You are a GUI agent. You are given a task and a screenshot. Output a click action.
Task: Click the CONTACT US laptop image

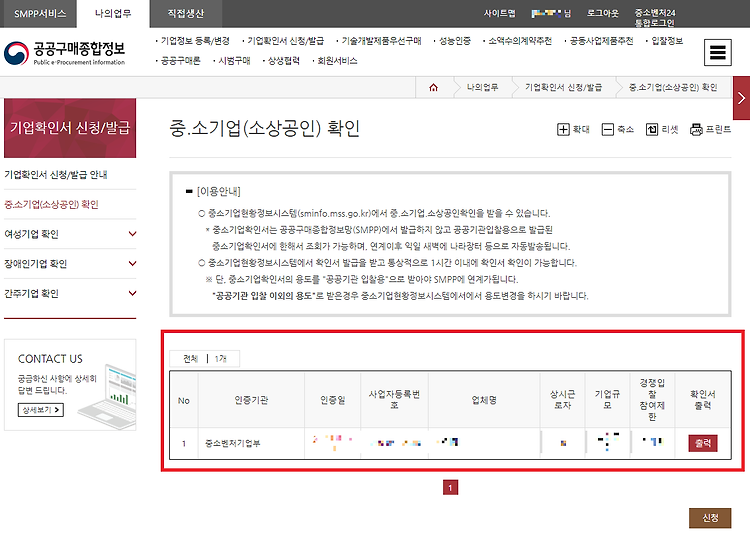pyautogui.click(x=108, y=397)
